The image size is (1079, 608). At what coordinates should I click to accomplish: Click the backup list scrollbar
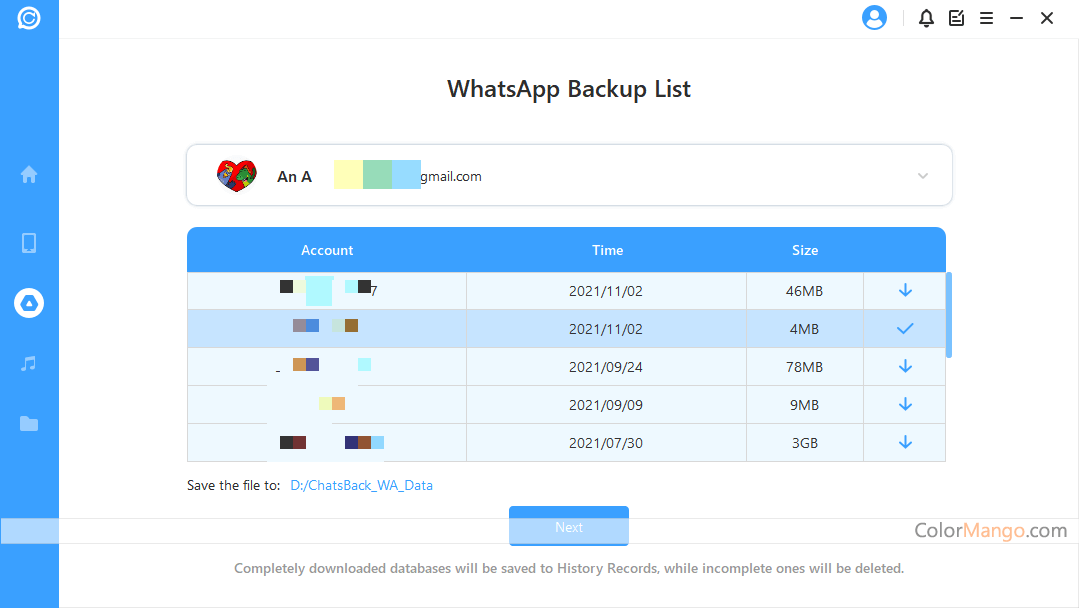click(x=949, y=315)
